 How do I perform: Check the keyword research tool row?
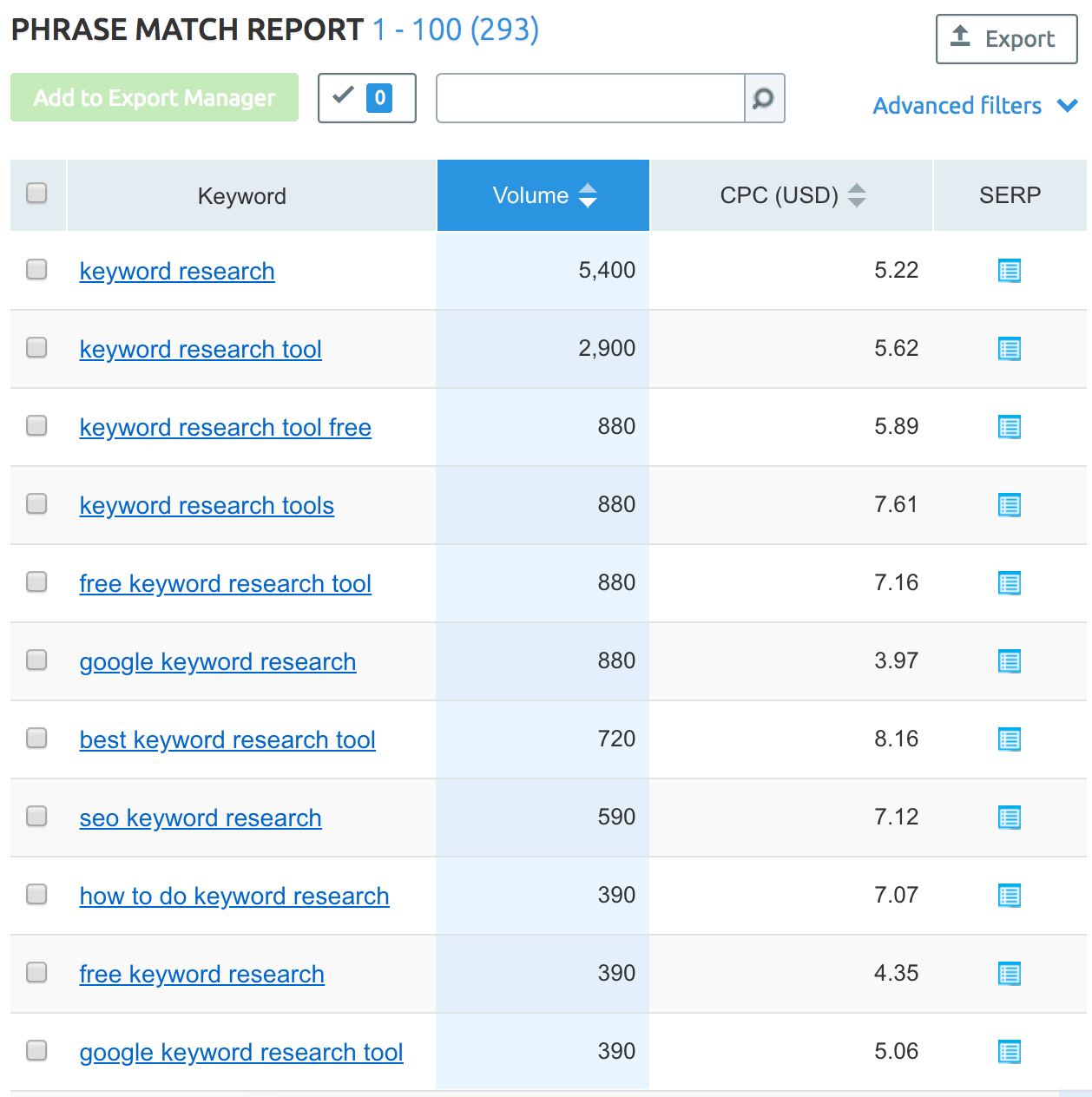(x=36, y=347)
